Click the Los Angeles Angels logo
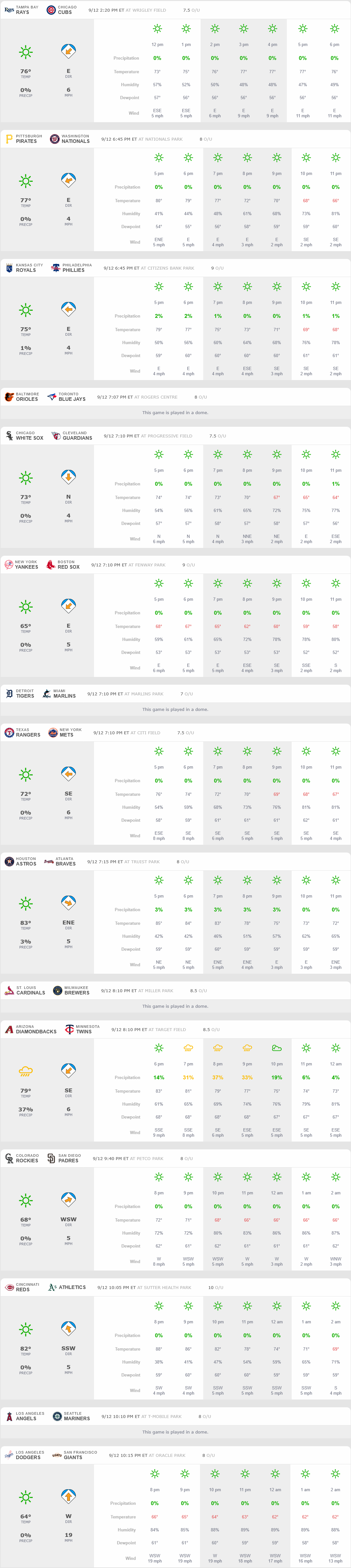 pos(8,1417)
